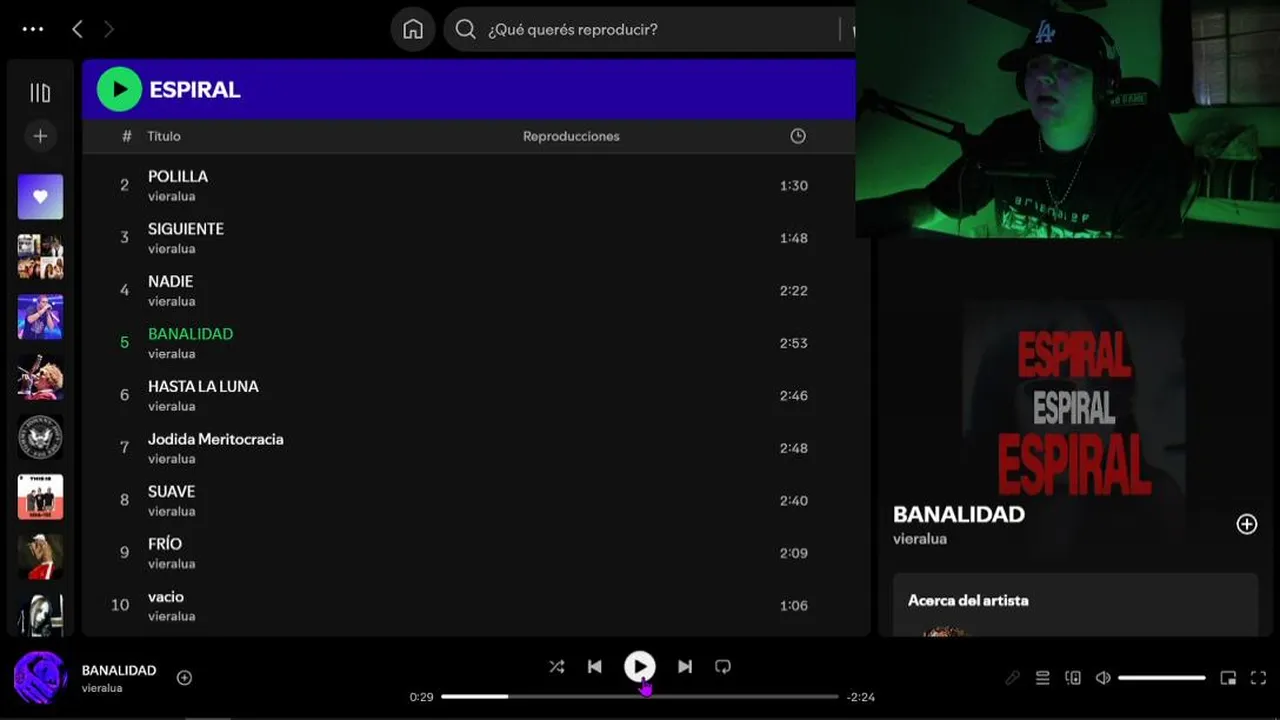Toggle repeat mode
This screenshot has height=720, width=1280.
click(x=723, y=666)
